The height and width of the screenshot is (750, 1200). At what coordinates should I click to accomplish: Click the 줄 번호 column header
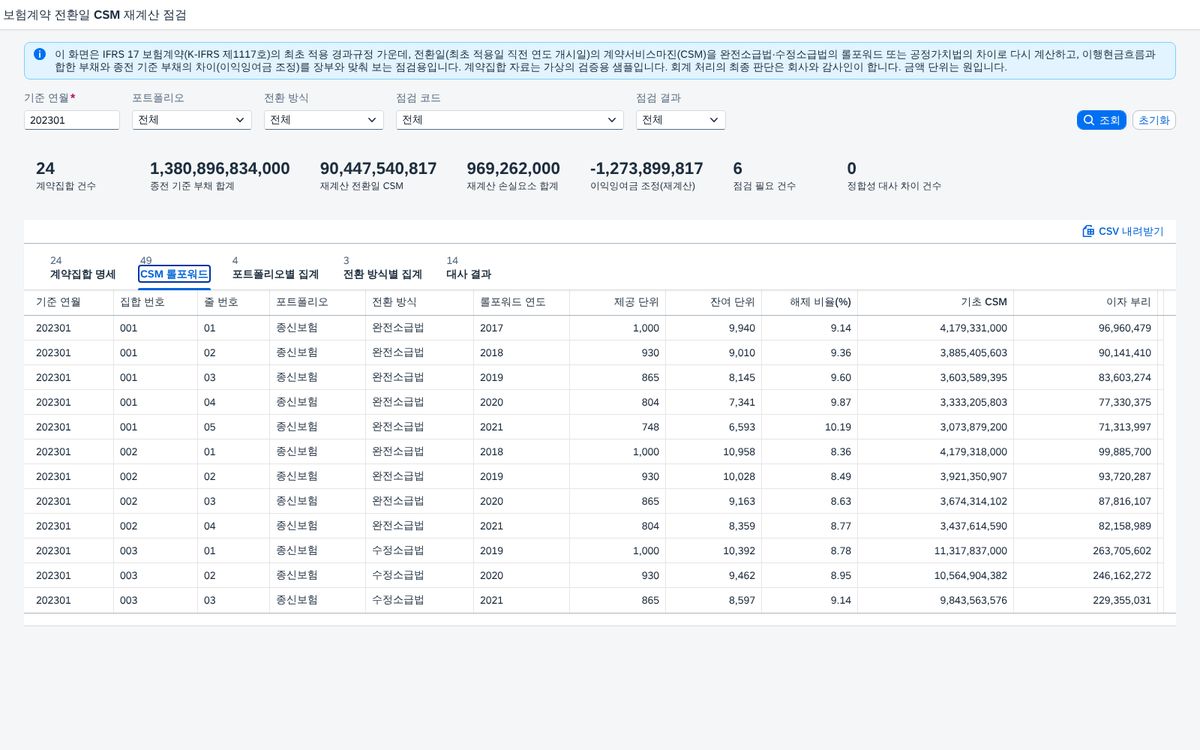click(233, 302)
